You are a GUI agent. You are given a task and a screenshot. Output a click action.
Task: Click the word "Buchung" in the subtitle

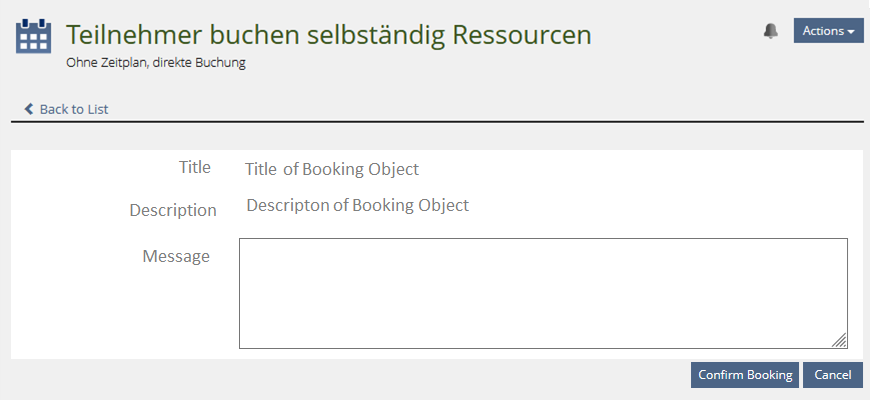tap(224, 62)
